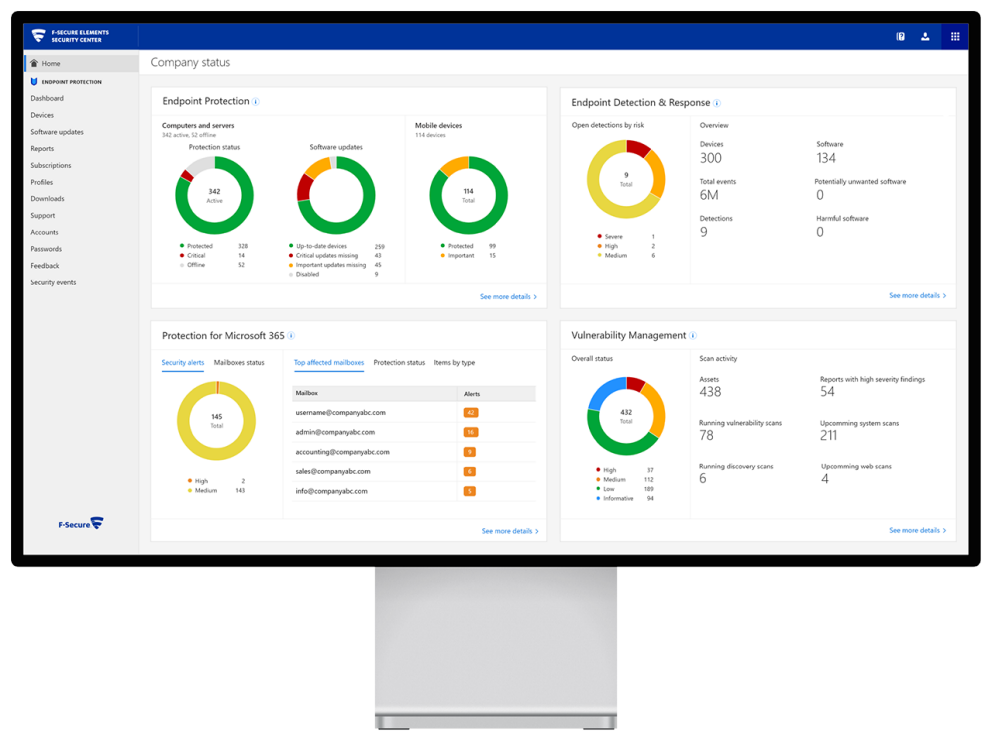The image size is (992, 748).
Task: Click the Severe legend entry
Action: point(626,237)
